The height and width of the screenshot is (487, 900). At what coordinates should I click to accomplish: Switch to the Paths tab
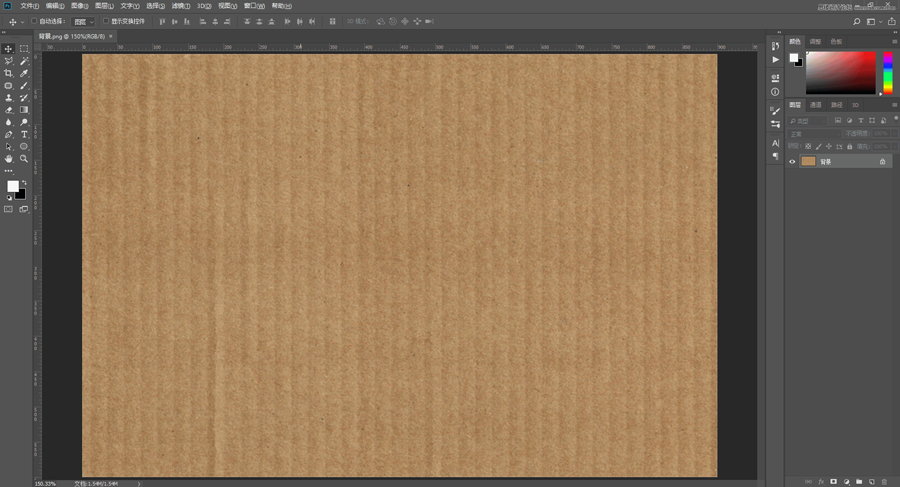click(837, 105)
